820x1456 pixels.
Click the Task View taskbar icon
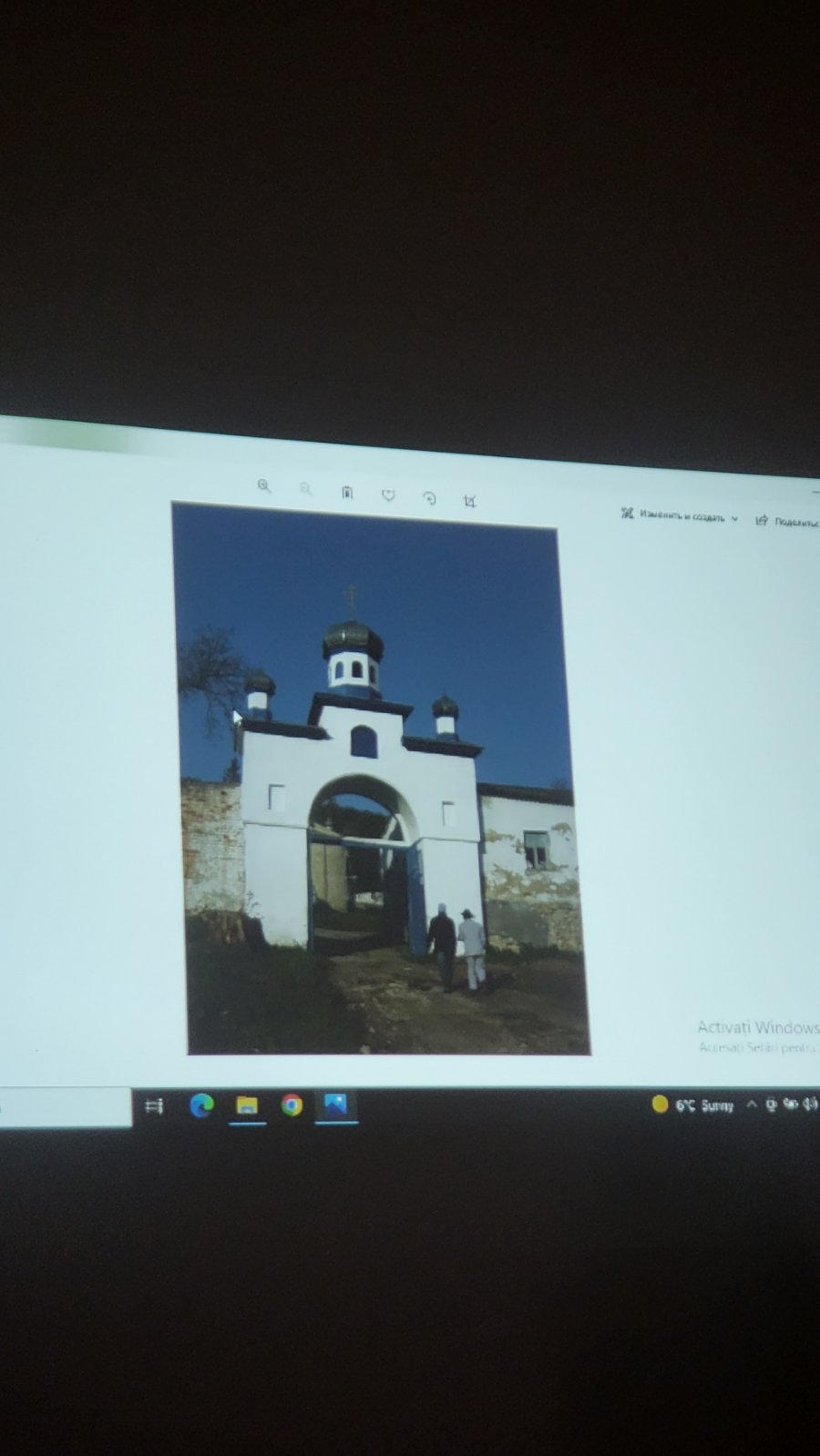154,1105
